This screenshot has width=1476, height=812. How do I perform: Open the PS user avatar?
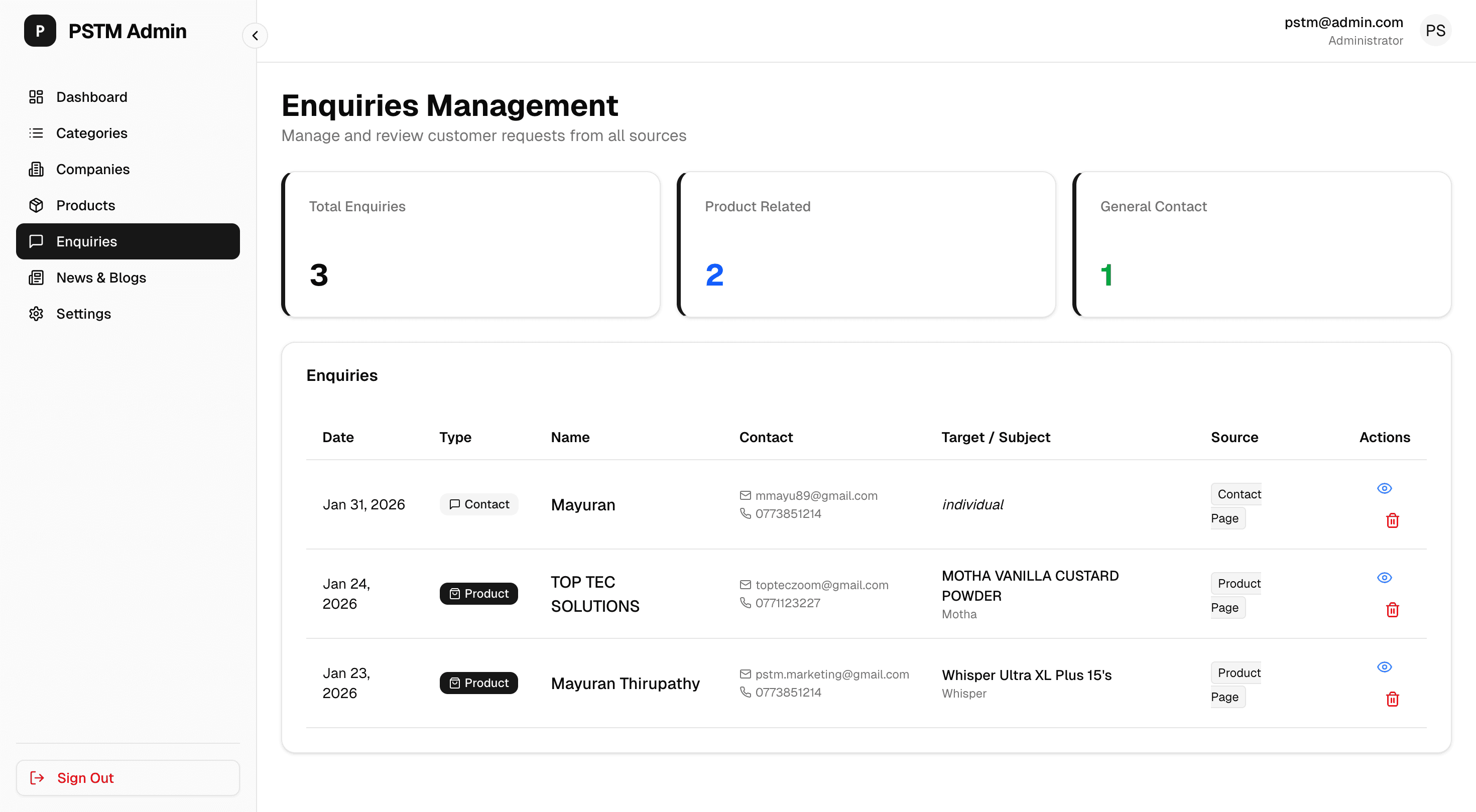click(1435, 30)
